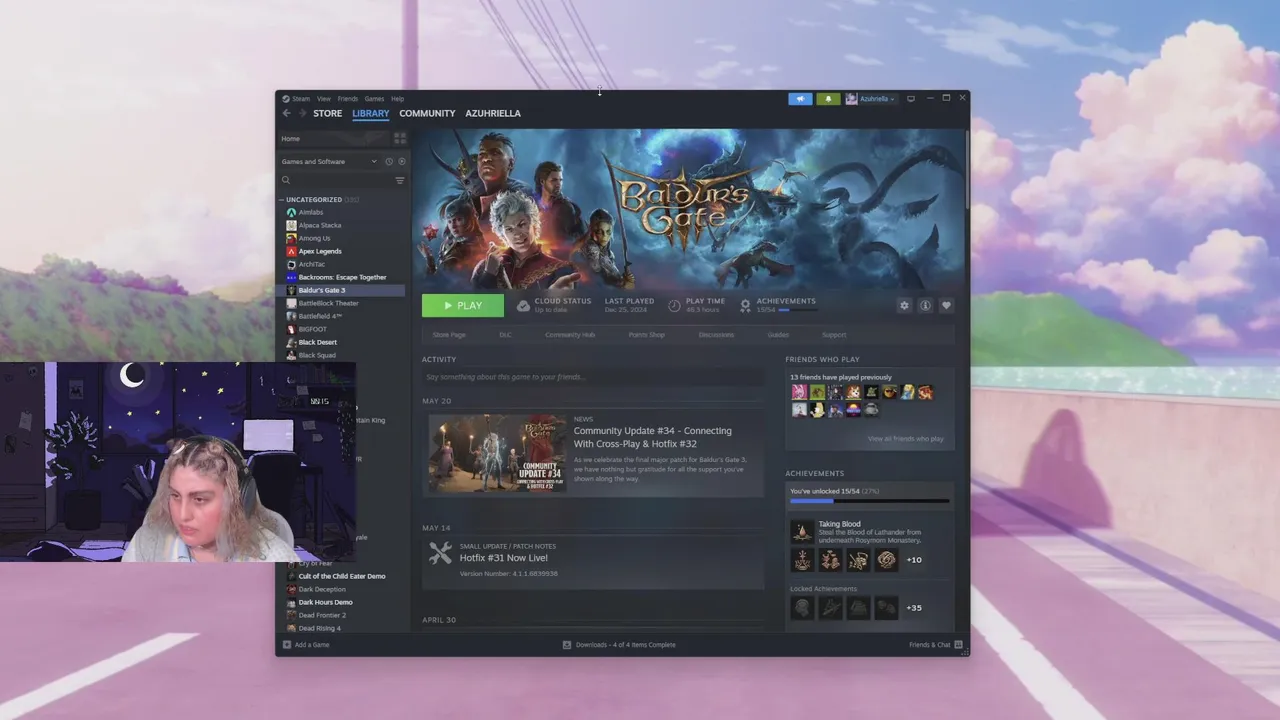Open advanced filter options icon
The height and width of the screenshot is (720, 1280).
point(400,180)
